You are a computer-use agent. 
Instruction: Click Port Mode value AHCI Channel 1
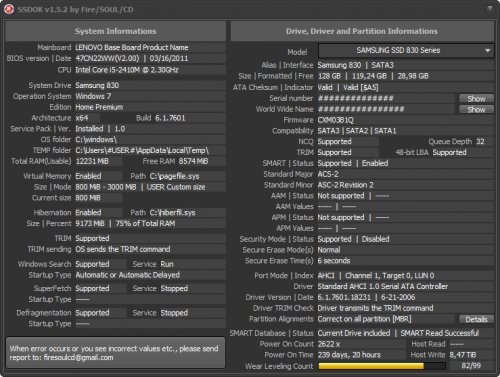pos(376,276)
